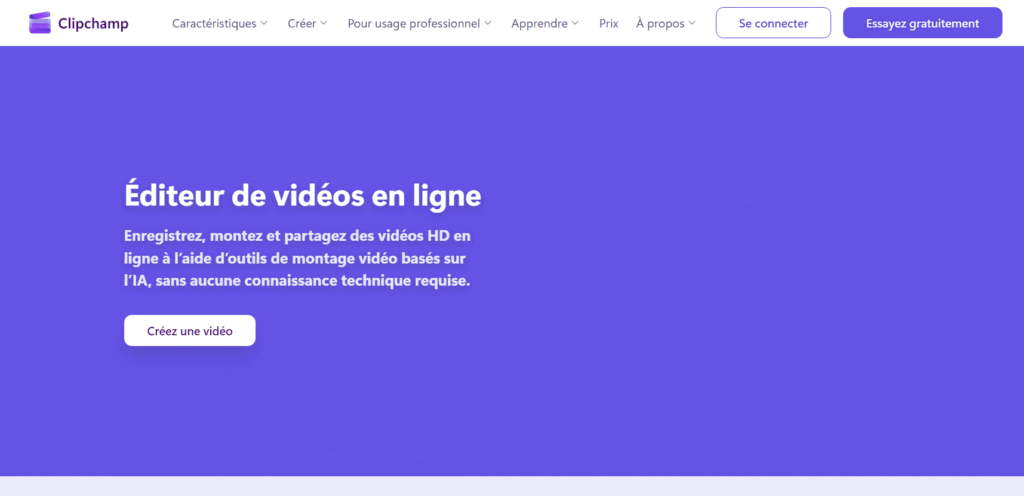Expand the chevron next to À propos
This screenshot has height=496, width=1024.
click(692, 23)
